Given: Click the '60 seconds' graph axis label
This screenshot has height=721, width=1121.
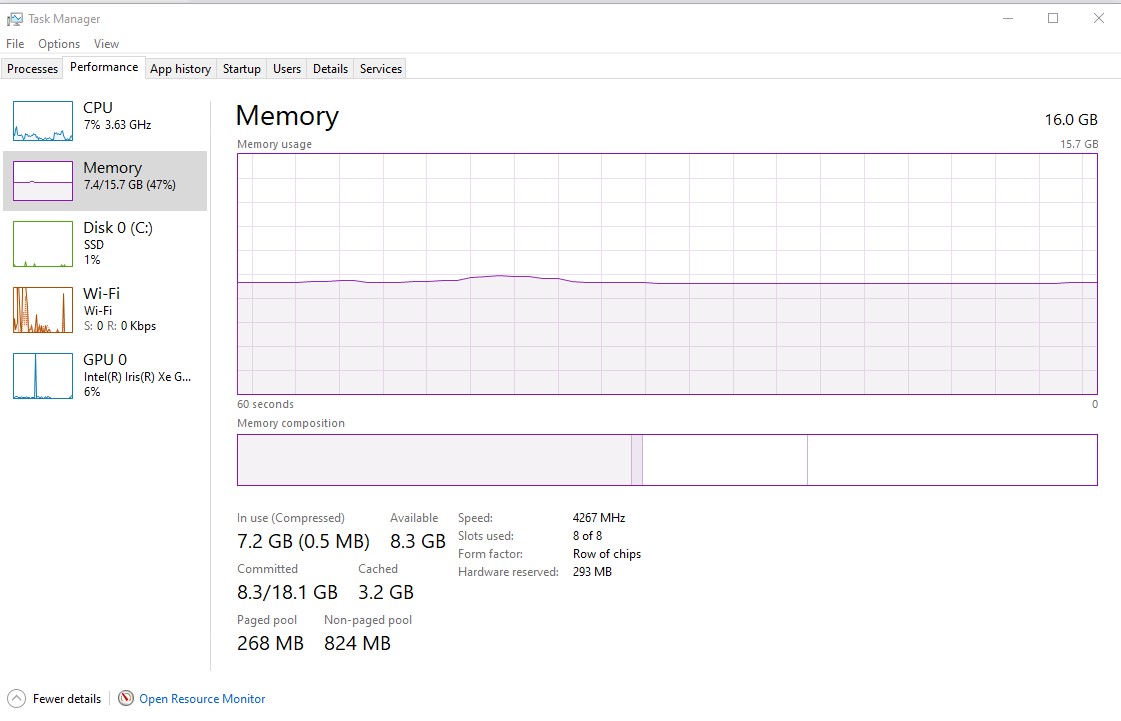Looking at the screenshot, I should [x=265, y=404].
